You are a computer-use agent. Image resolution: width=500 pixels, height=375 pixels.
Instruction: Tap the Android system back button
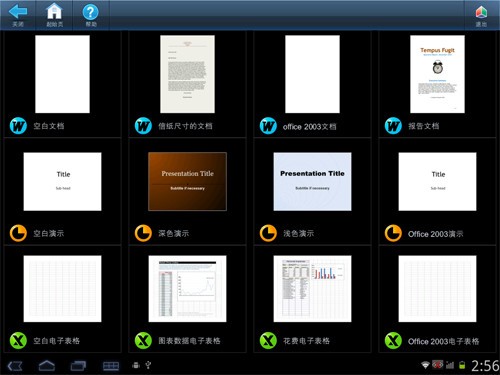15,366
